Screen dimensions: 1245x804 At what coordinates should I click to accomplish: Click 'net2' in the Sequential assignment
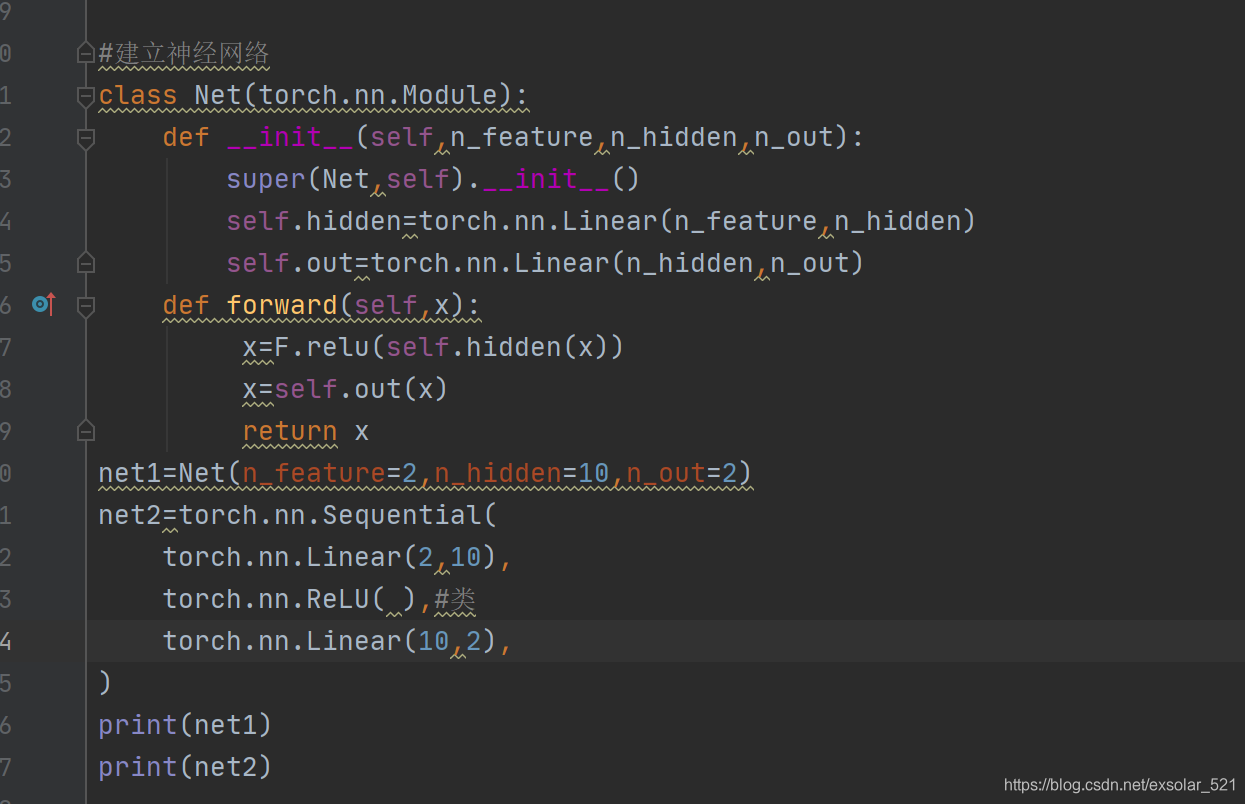130,515
